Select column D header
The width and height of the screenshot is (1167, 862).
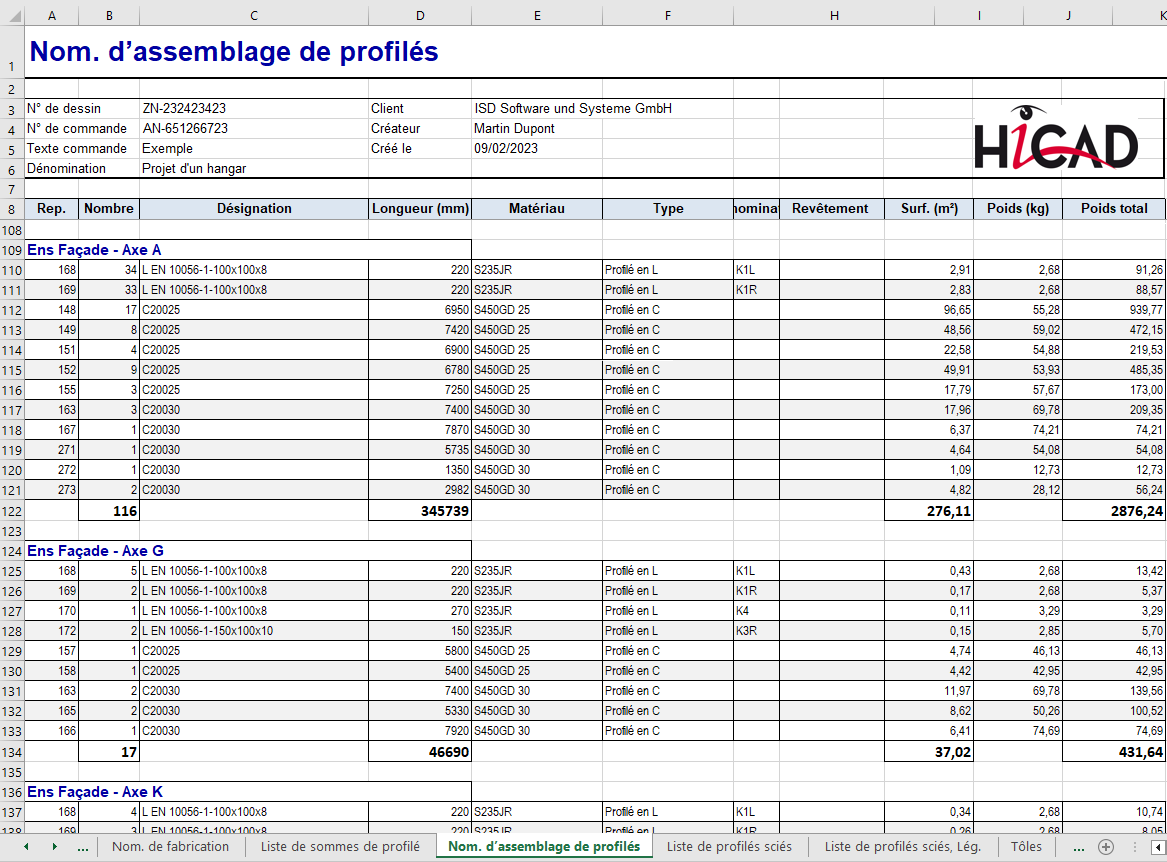[420, 15]
